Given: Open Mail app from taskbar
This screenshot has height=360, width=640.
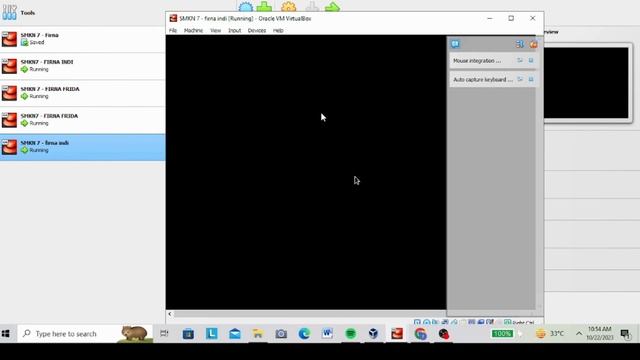Looking at the screenshot, I should [235, 334].
